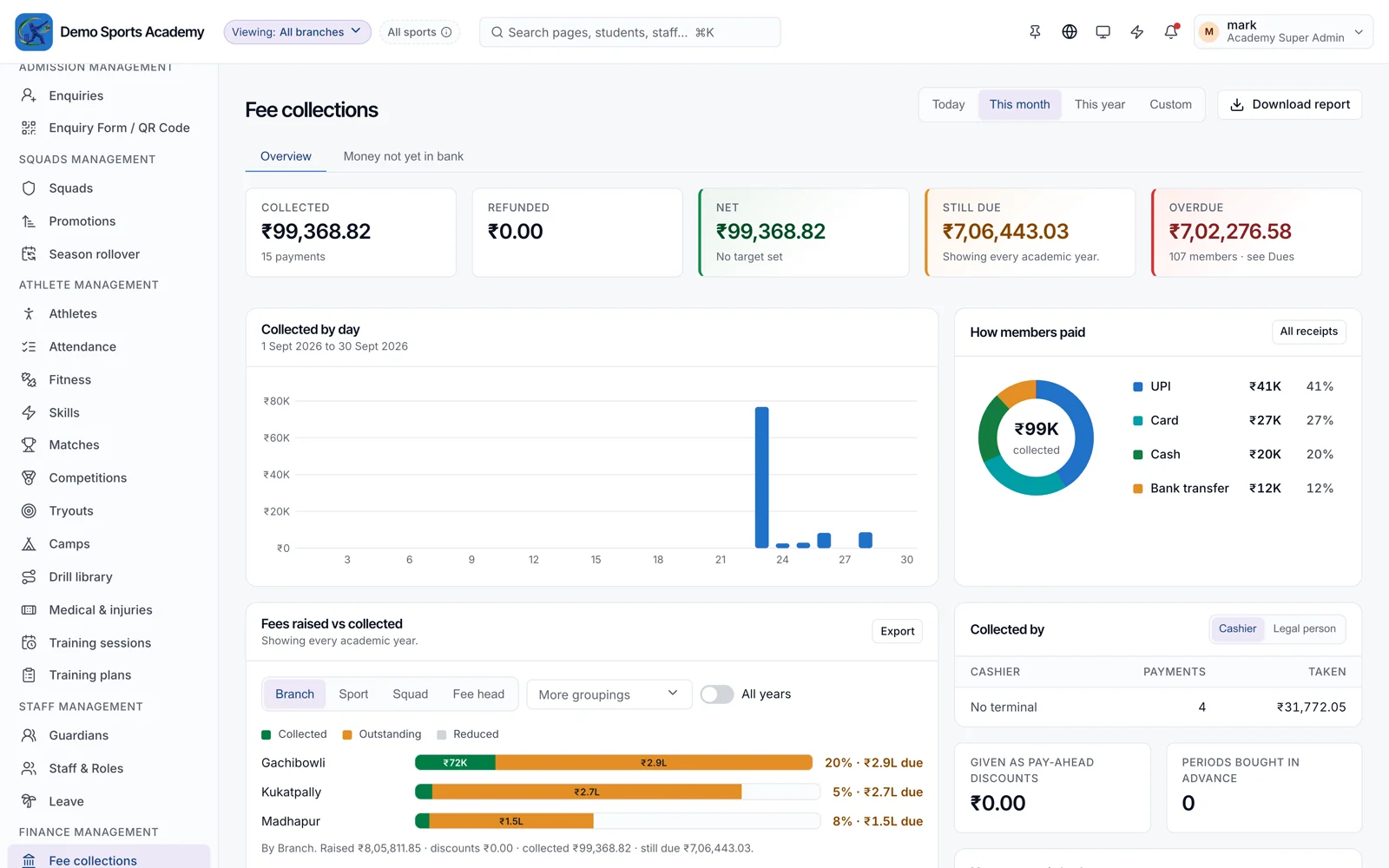The height and width of the screenshot is (868, 1389).
Task: Click the Kukatpally 5% · ₹2.7L due text
Action: click(877, 792)
